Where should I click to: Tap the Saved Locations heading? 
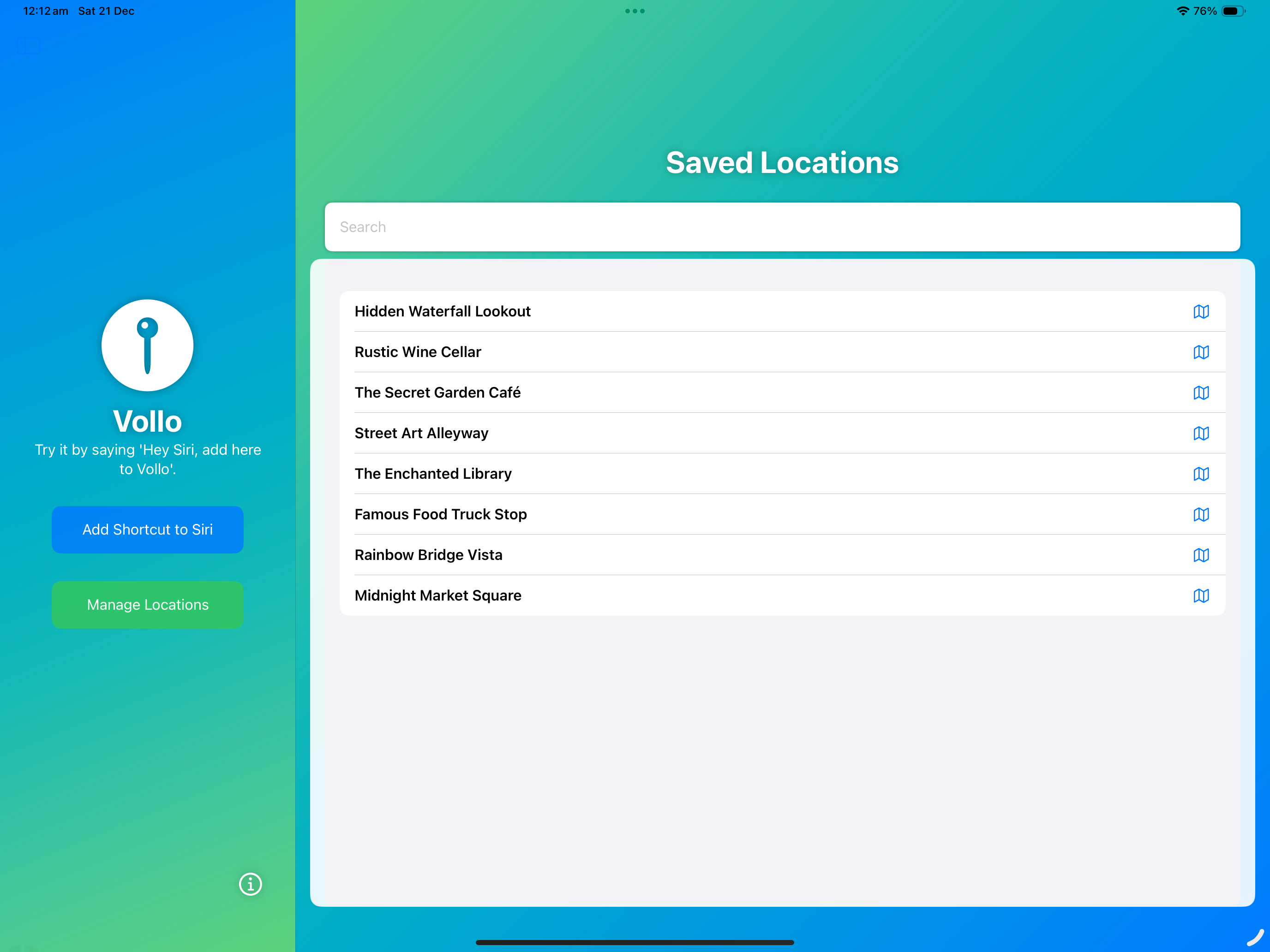point(782,162)
